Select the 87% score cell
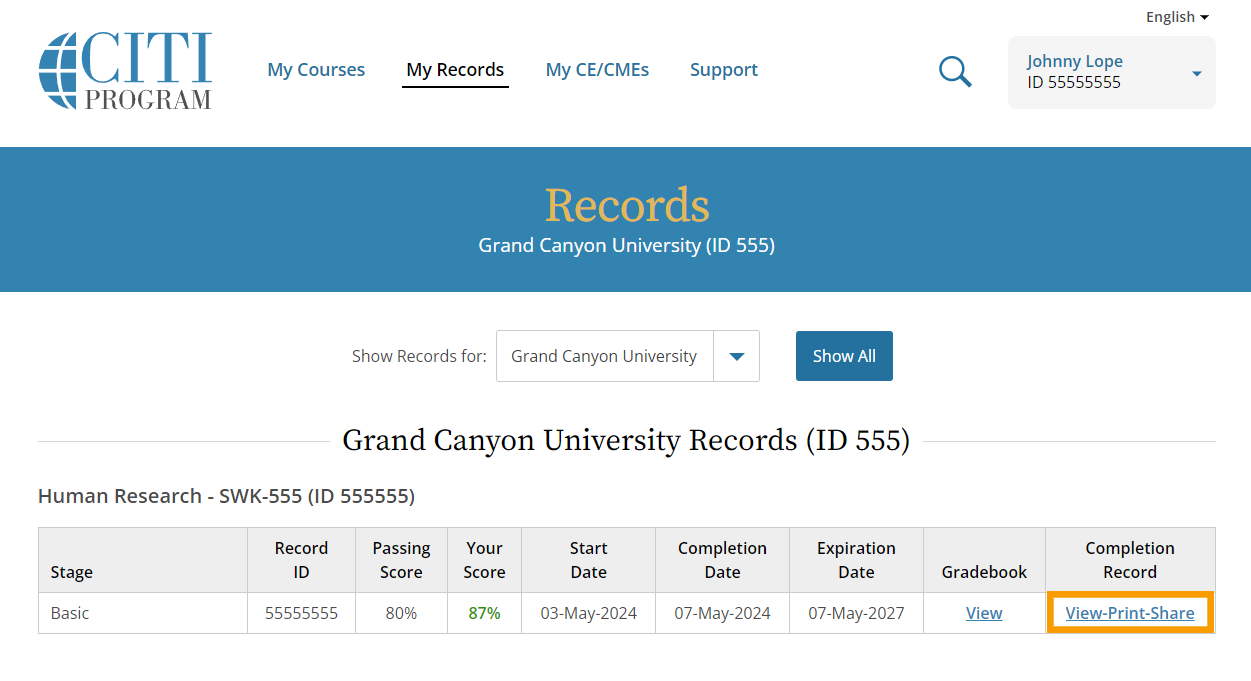 click(x=484, y=613)
